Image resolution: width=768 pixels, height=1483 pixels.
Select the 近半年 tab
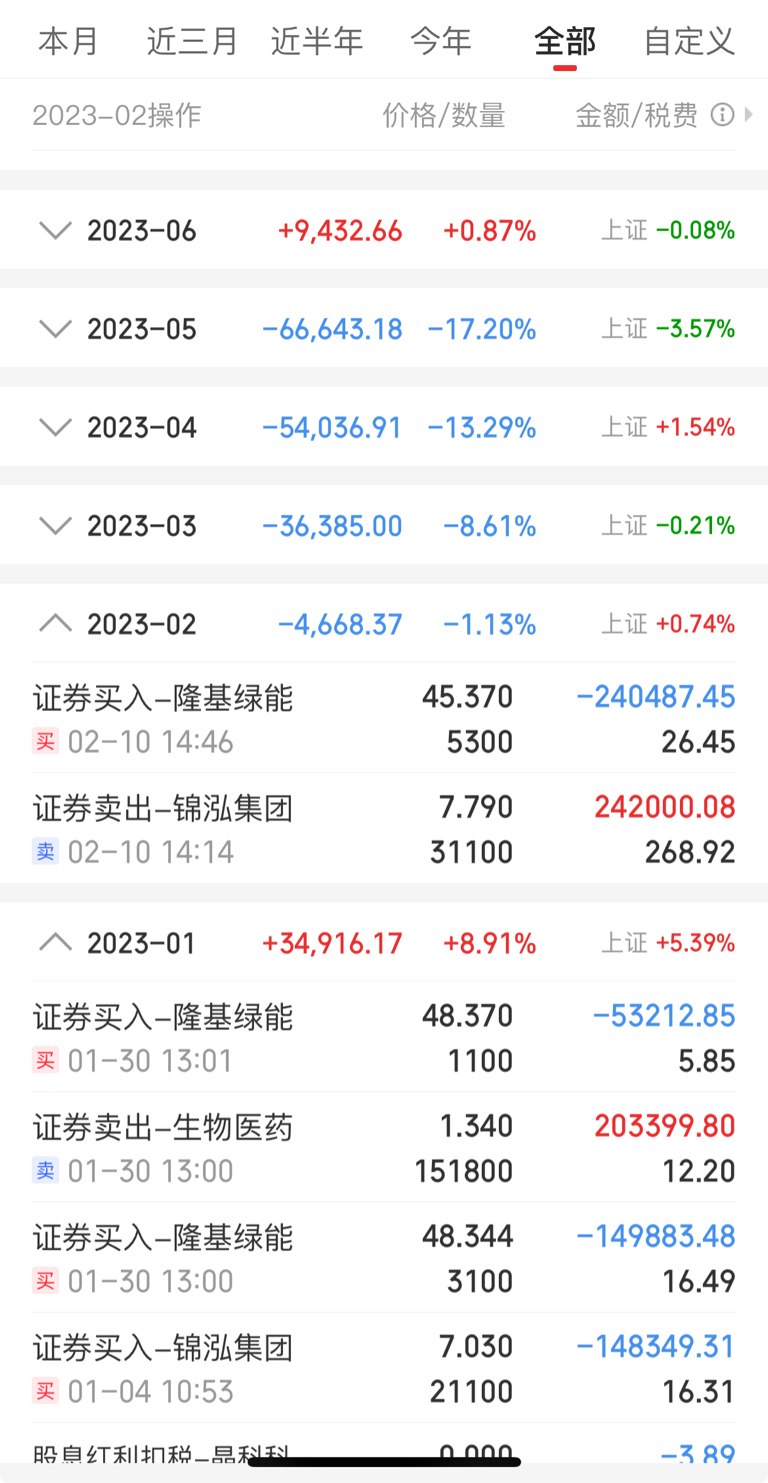coord(317,41)
